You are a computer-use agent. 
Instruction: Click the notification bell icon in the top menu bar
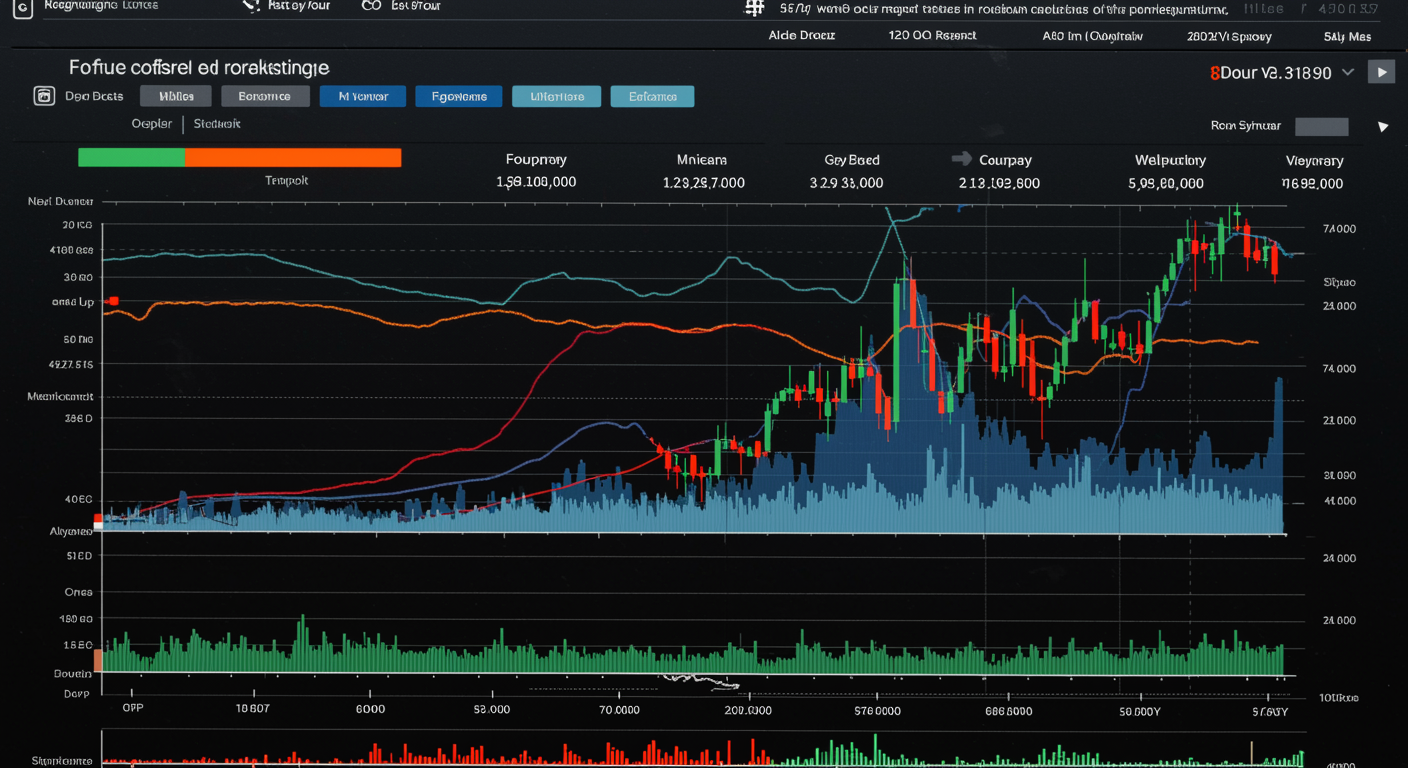249,6
